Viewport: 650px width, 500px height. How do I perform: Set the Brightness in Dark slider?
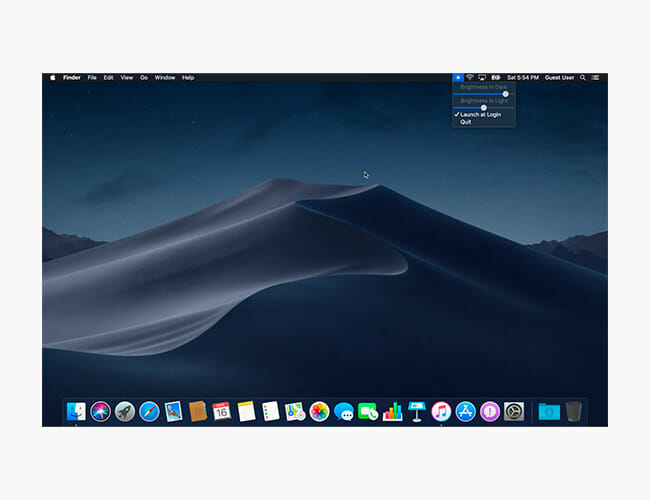tap(484, 94)
